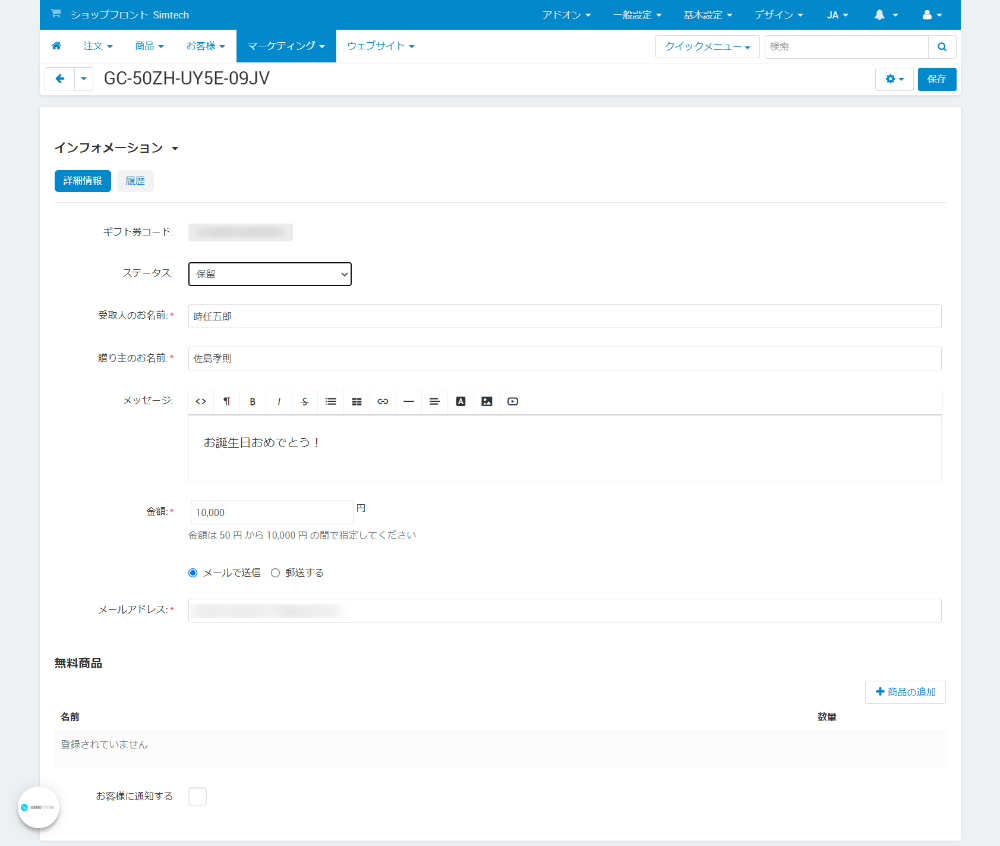
Task: Click the メールアドレス input field
Action: 564,611
